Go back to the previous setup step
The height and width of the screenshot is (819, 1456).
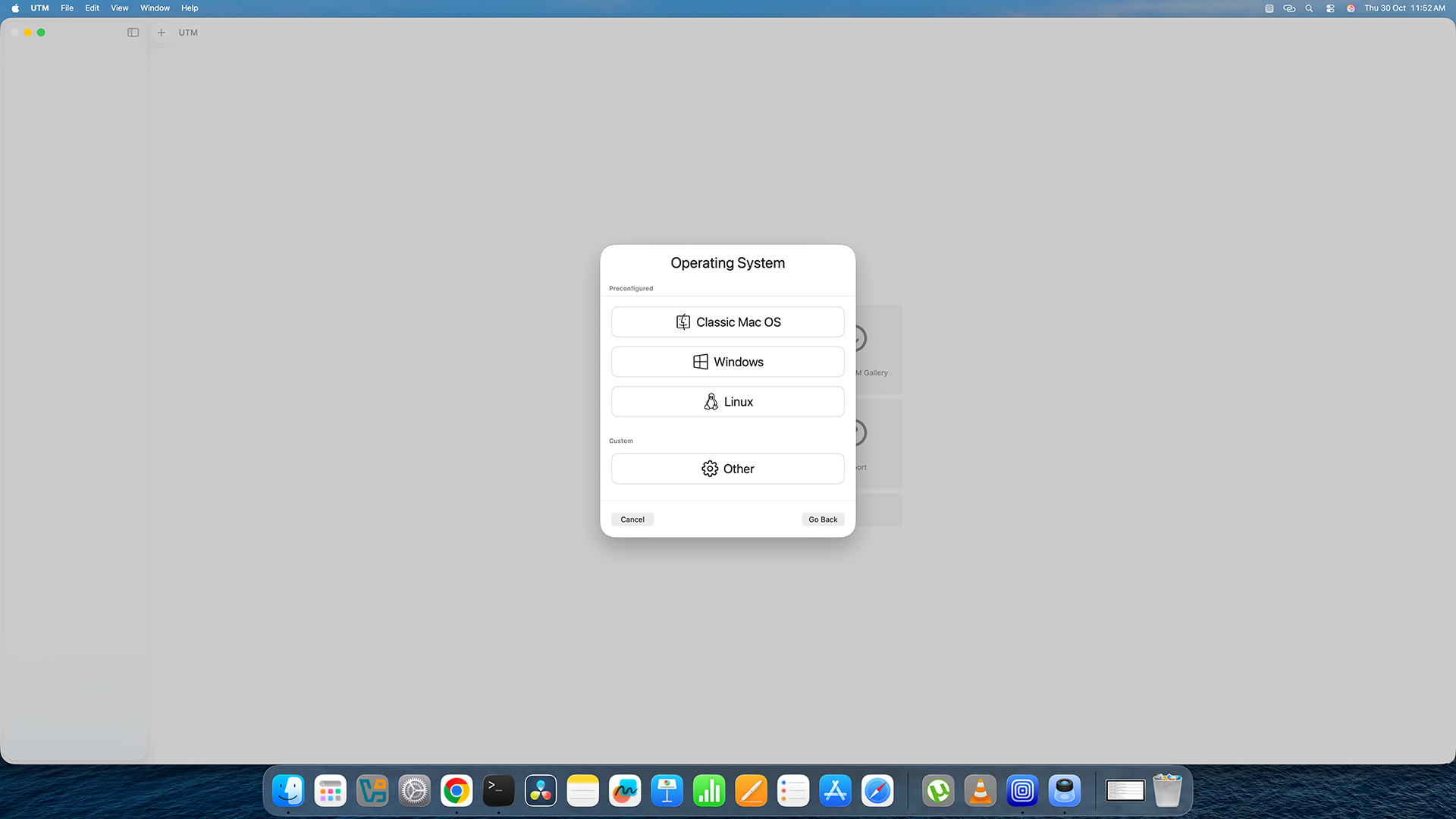click(823, 519)
